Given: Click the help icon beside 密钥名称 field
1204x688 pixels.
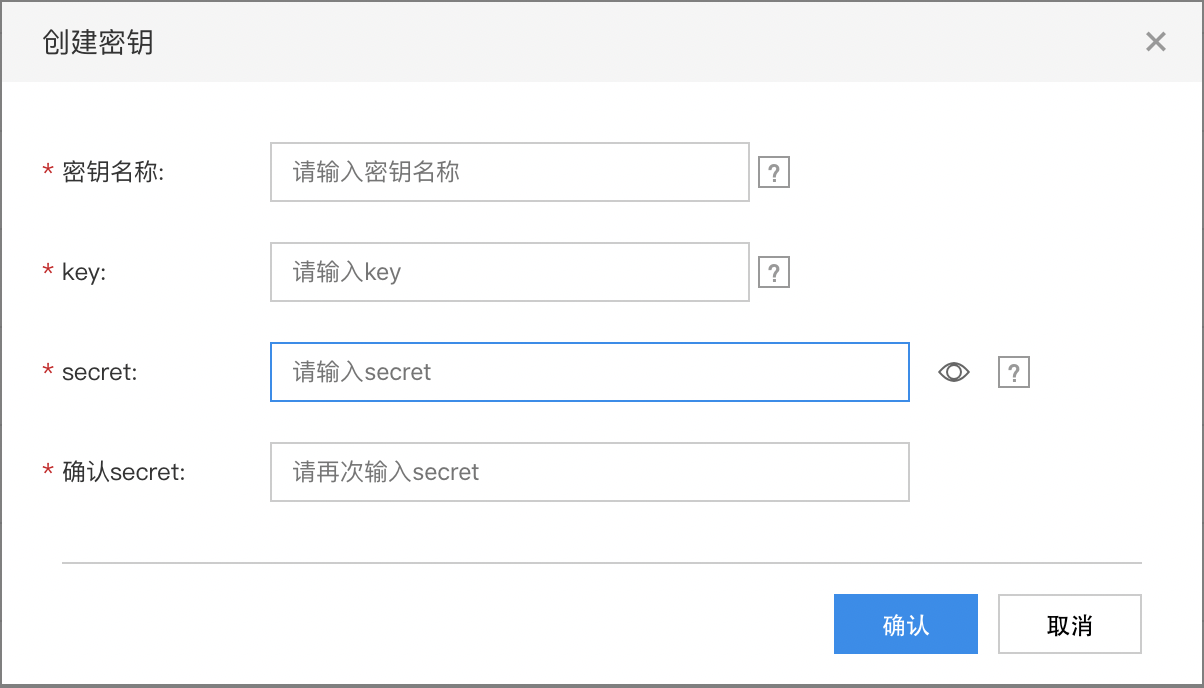Looking at the screenshot, I should coord(774,172).
